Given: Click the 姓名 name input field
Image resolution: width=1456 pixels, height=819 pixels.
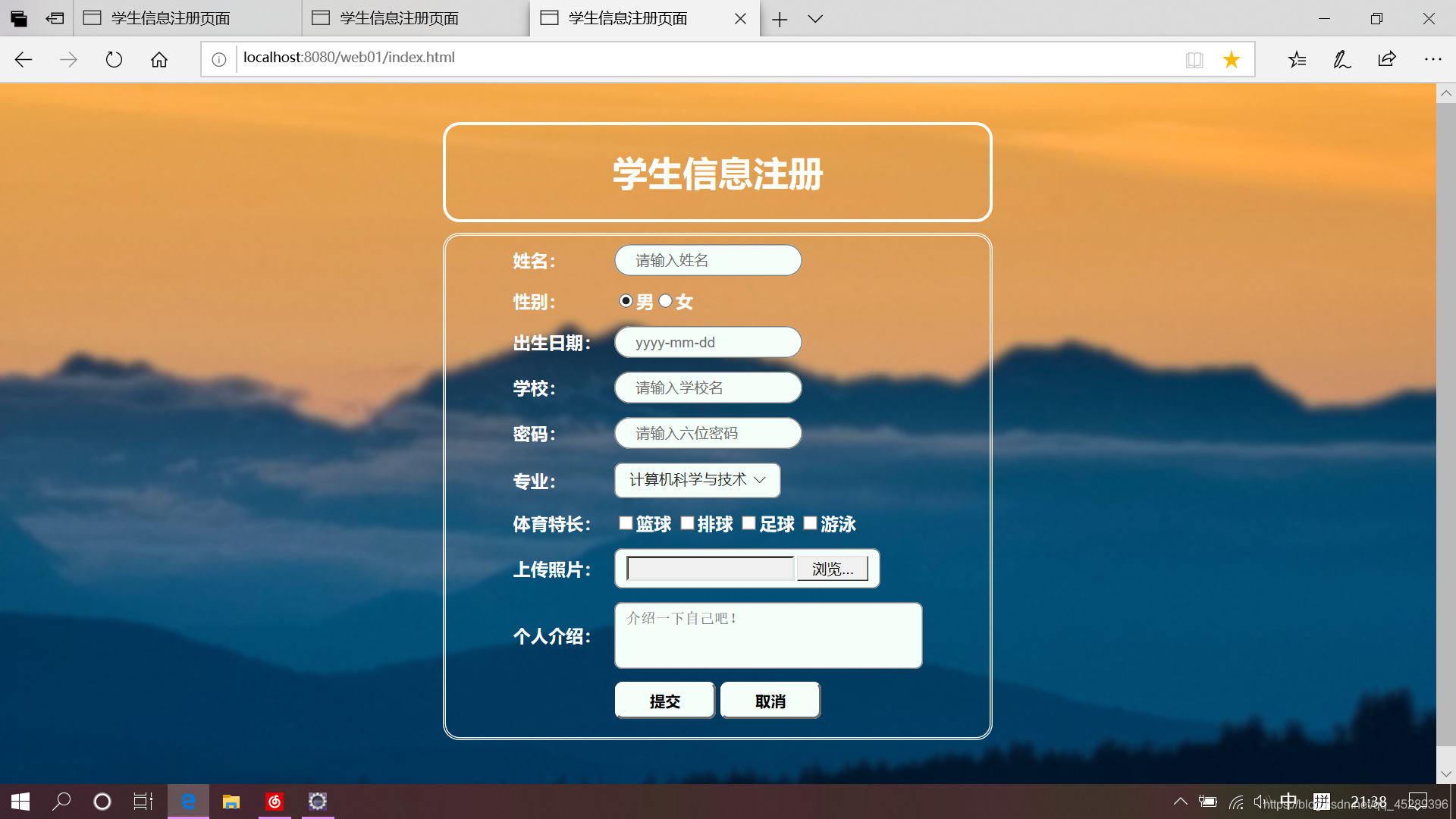Looking at the screenshot, I should coord(708,260).
